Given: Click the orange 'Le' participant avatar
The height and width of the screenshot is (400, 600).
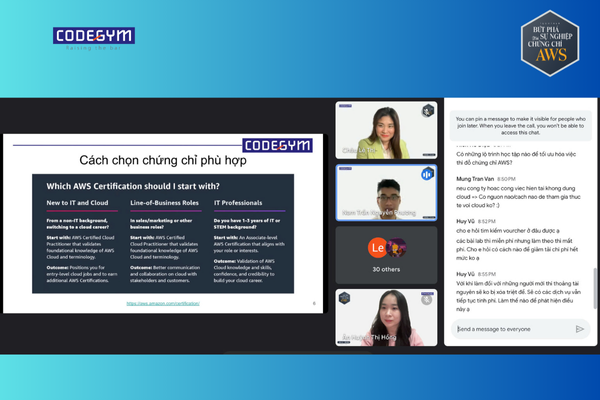Looking at the screenshot, I should 377,248.
